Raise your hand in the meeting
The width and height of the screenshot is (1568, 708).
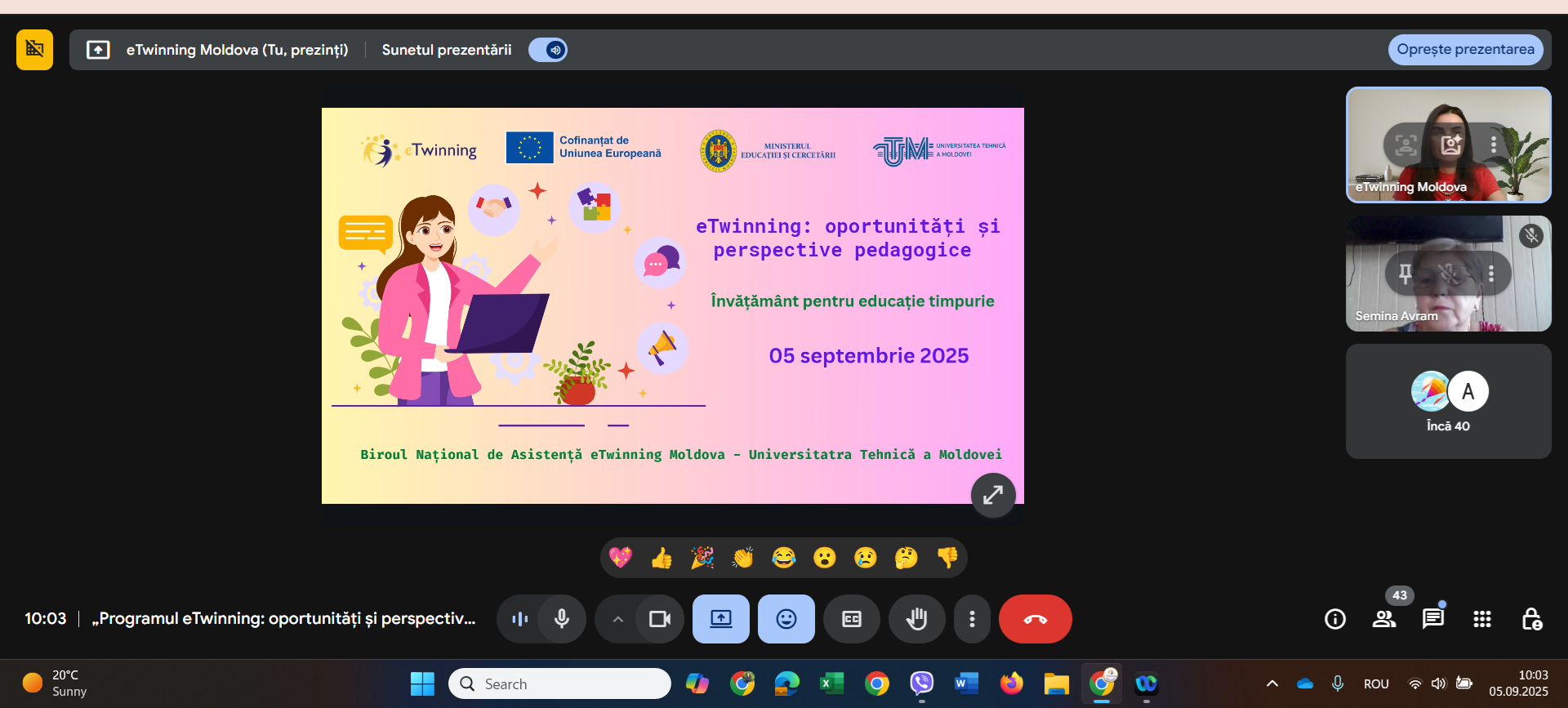pos(917,619)
